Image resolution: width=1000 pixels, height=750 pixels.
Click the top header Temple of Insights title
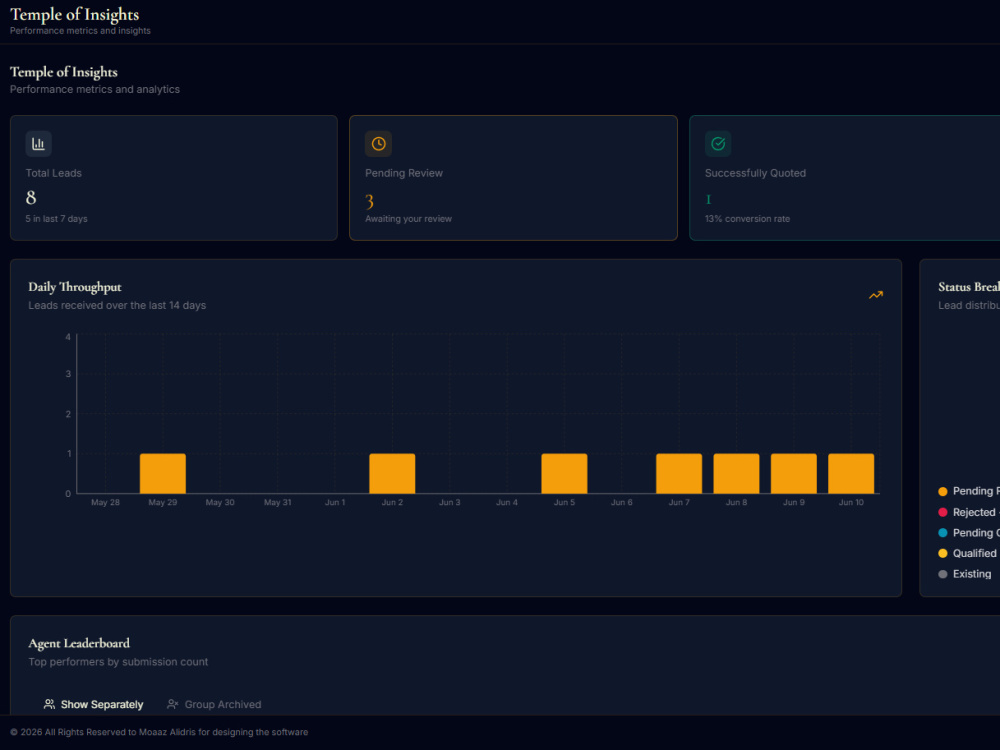pyautogui.click(x=75, y=14)
